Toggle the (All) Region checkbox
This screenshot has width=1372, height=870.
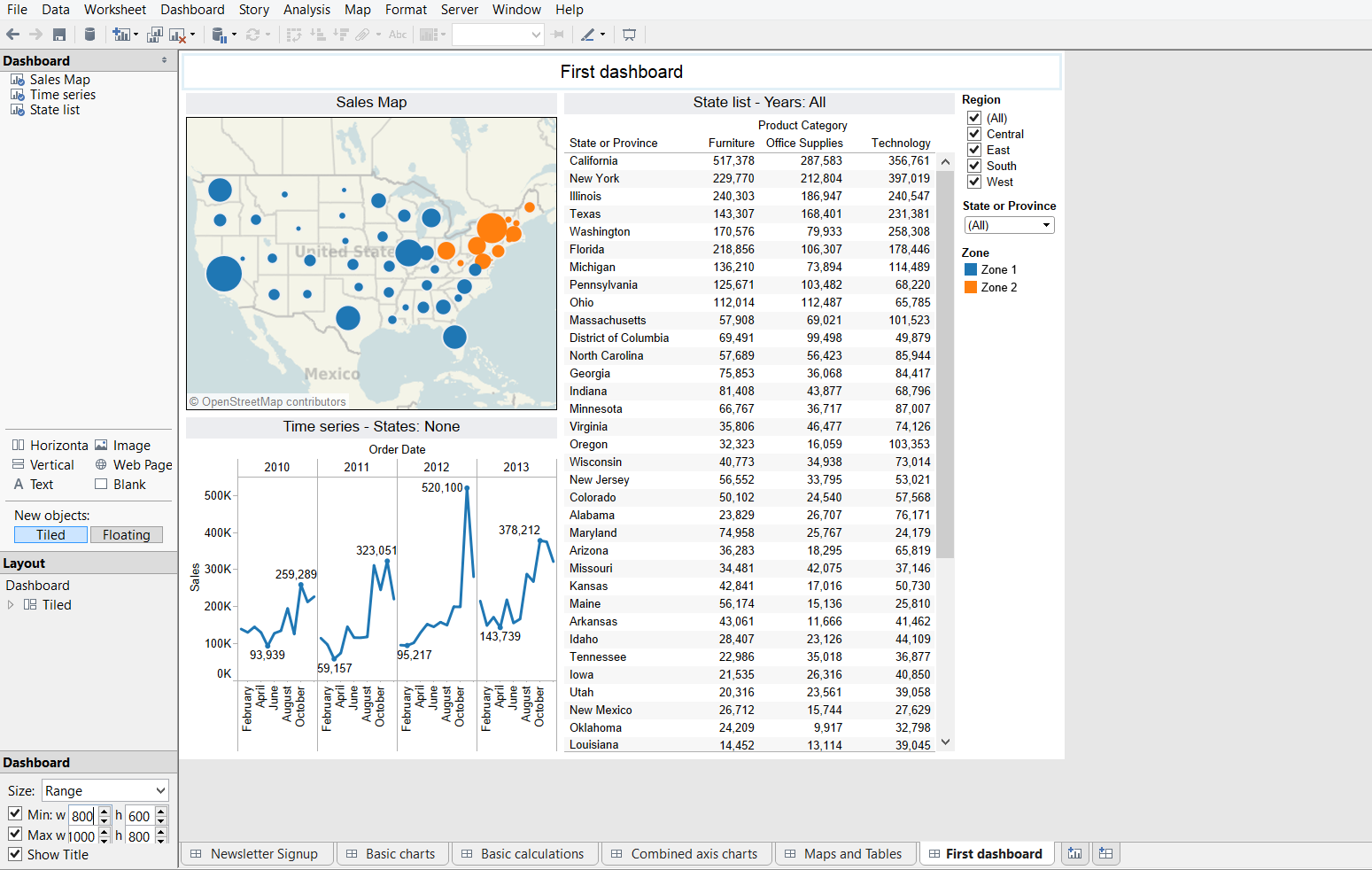click(974, 118)
